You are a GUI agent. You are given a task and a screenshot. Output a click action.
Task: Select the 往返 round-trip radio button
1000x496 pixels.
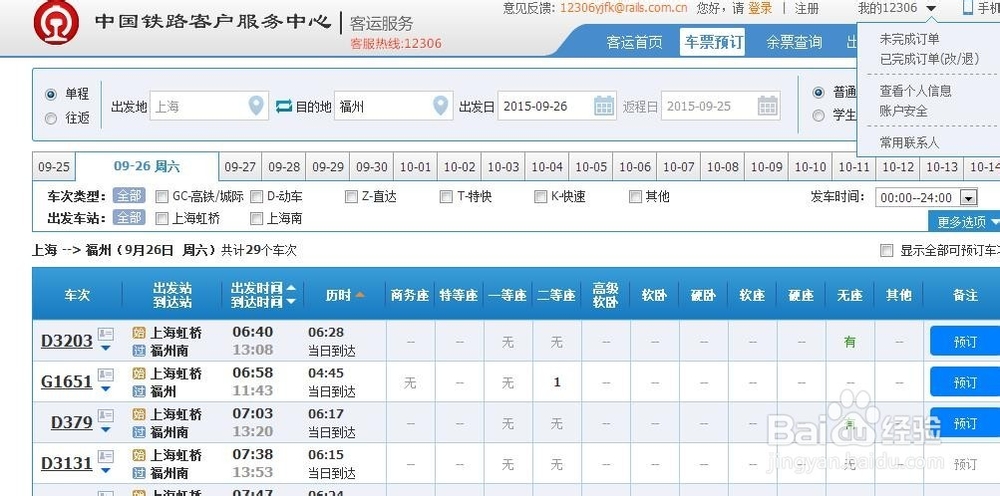(51, 119)
